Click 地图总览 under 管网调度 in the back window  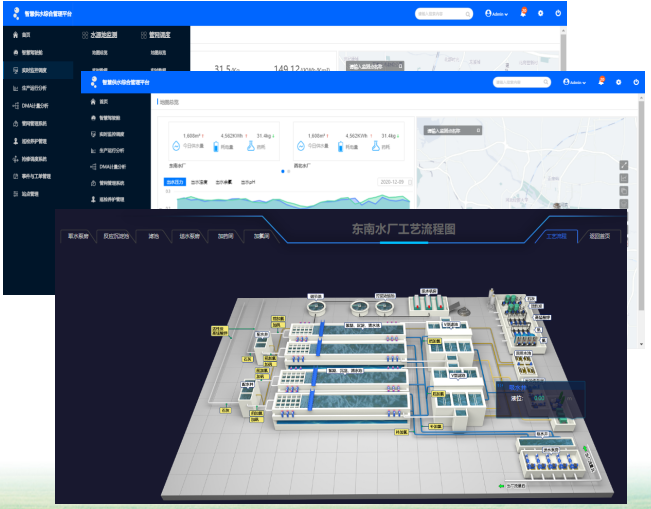pyautogui.click(x=158, y=53)
